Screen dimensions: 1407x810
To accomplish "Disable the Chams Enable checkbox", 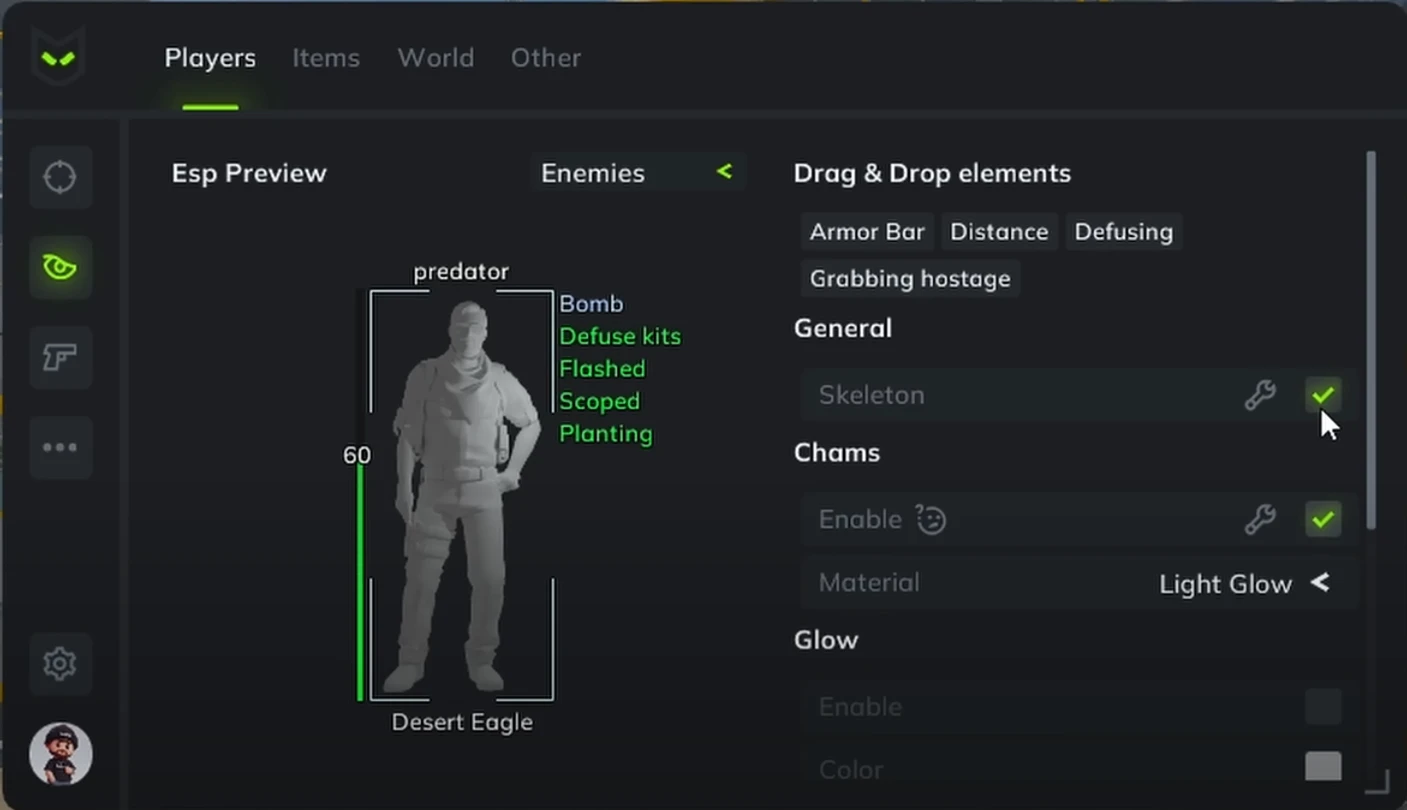I will pyautogui.click(x=1323, y=519).
